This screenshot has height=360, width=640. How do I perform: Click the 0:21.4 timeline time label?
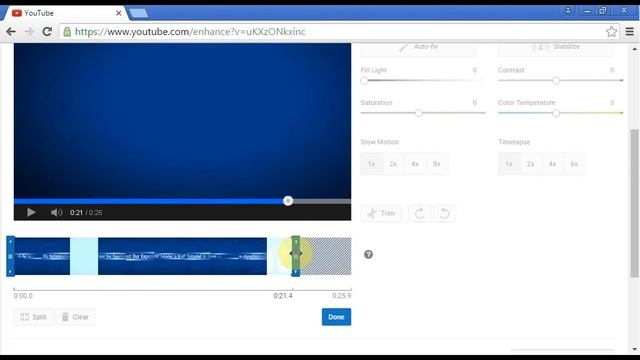tap(283, 296)
